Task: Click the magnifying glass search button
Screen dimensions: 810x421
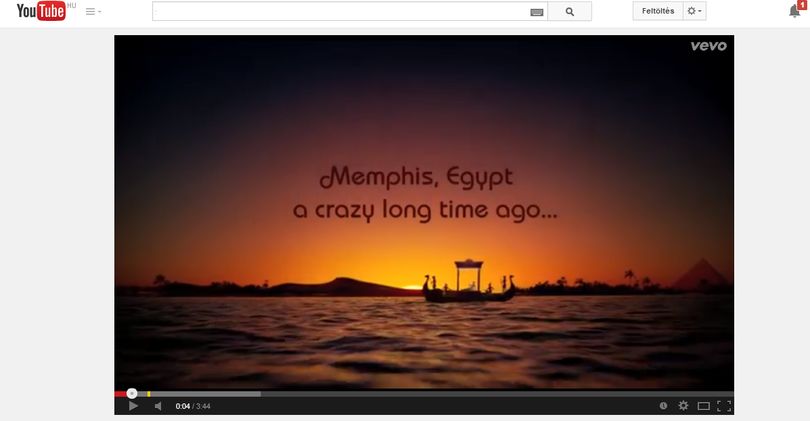Action: (x=569, y=11)
